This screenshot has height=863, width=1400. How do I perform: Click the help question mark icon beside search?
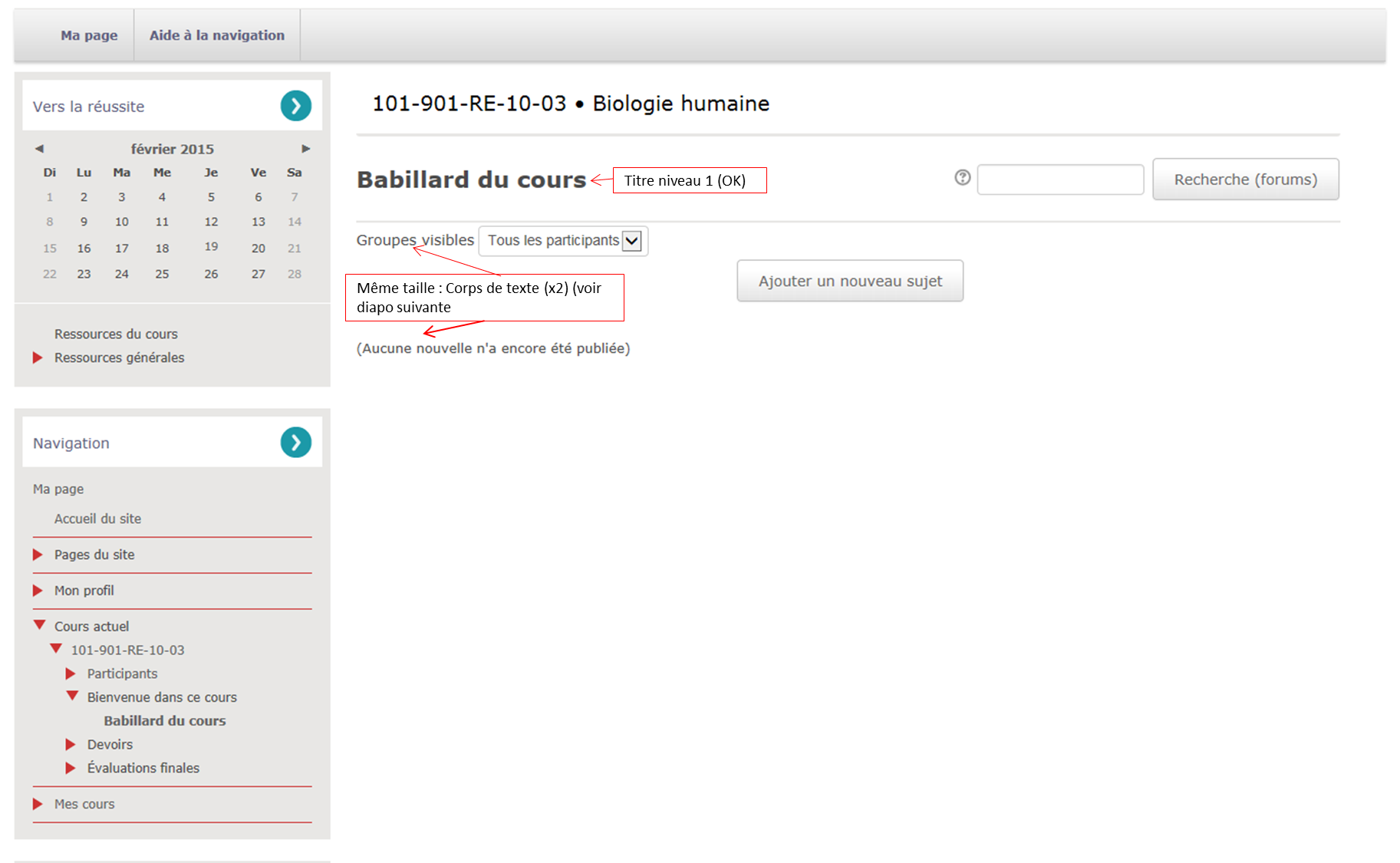coord(962,178)
